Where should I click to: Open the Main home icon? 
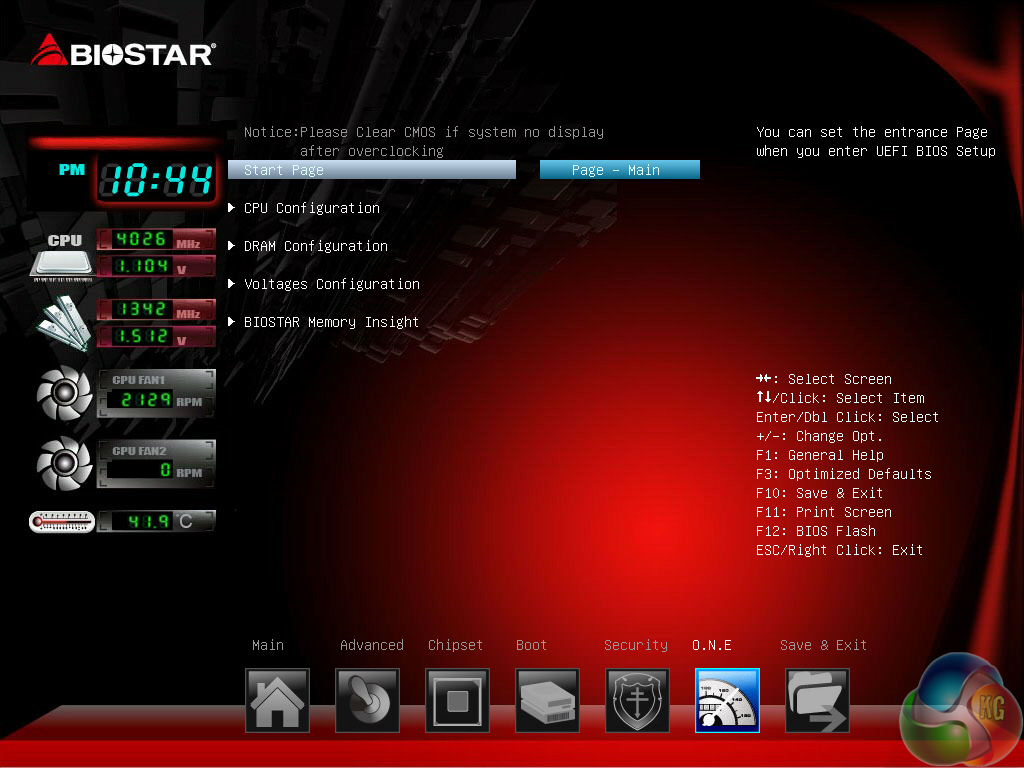pyautogui.click(x=277, y=700)
